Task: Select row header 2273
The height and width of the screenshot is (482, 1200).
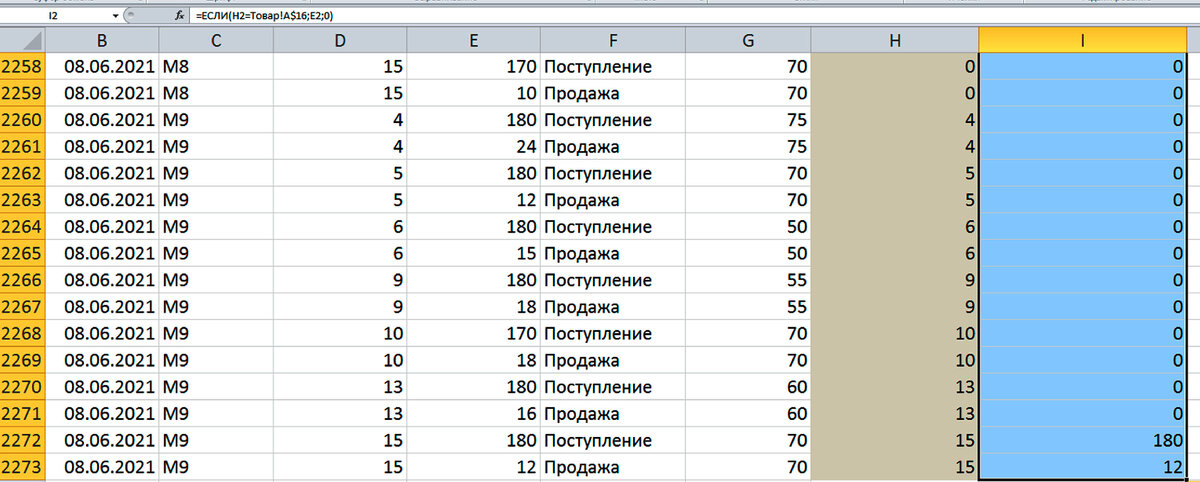Action: pyautogui.click(x=22, y=467)
